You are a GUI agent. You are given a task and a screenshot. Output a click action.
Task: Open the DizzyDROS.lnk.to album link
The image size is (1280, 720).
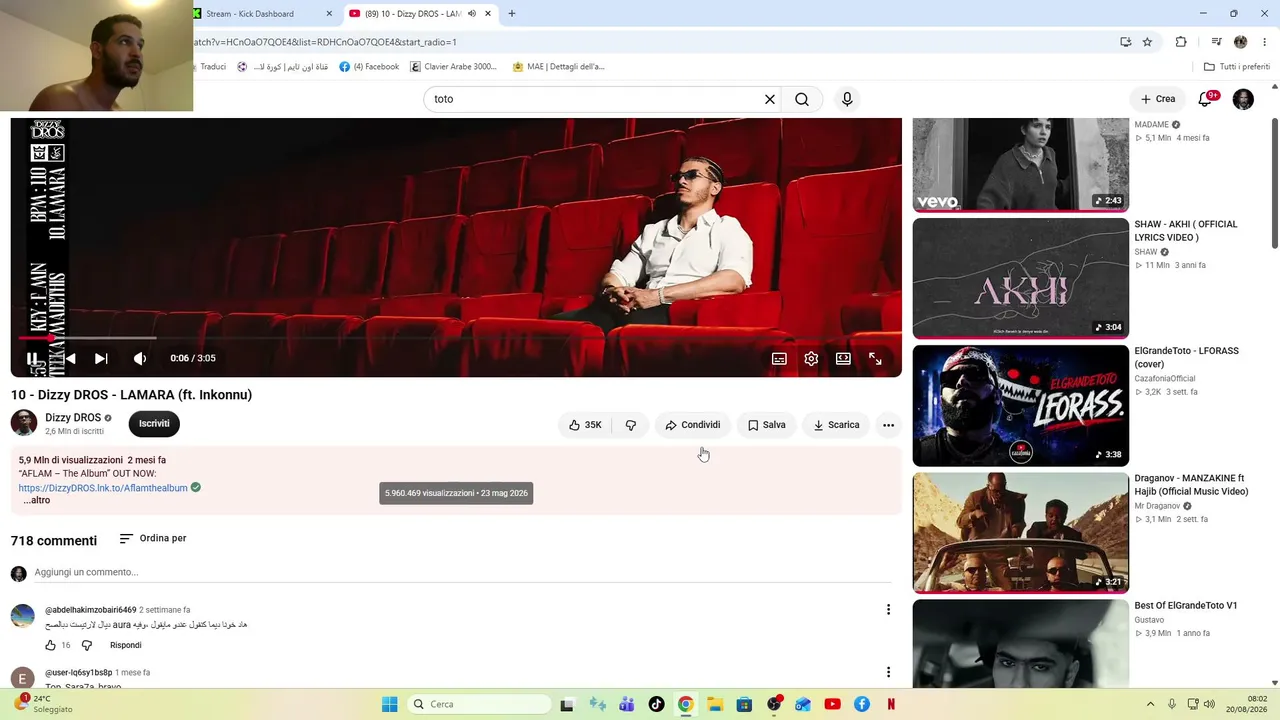[103, 488]
